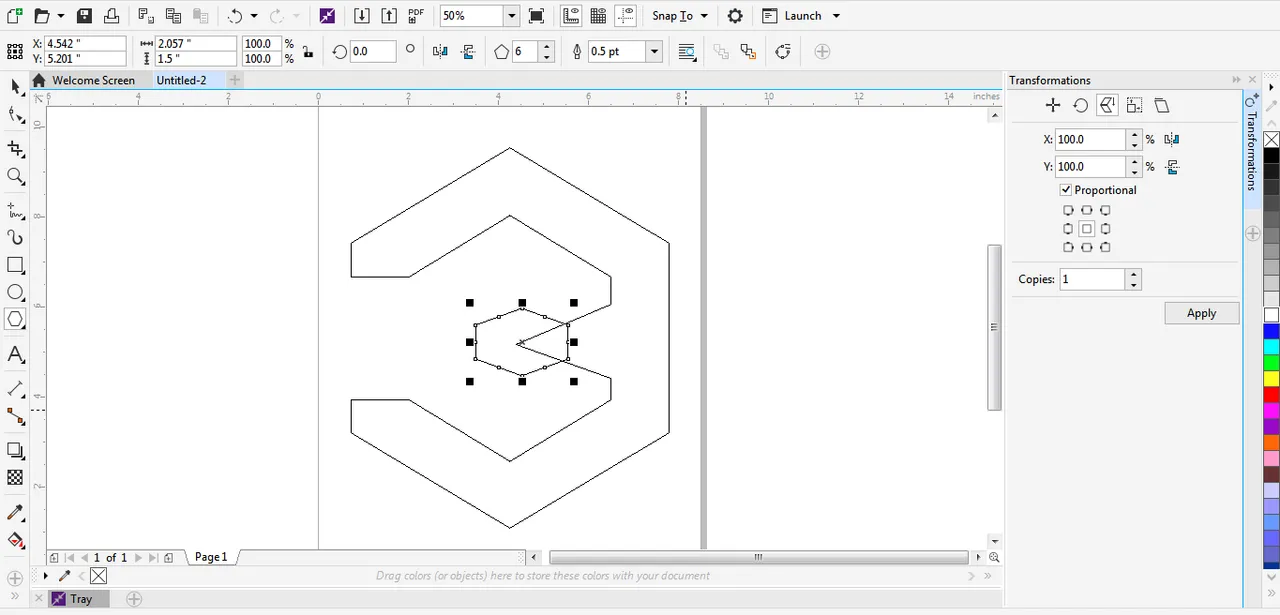This screenshot has height=615, width=1280.
Task: Select the Color Eyedropper tool
Action: (16, 512)
